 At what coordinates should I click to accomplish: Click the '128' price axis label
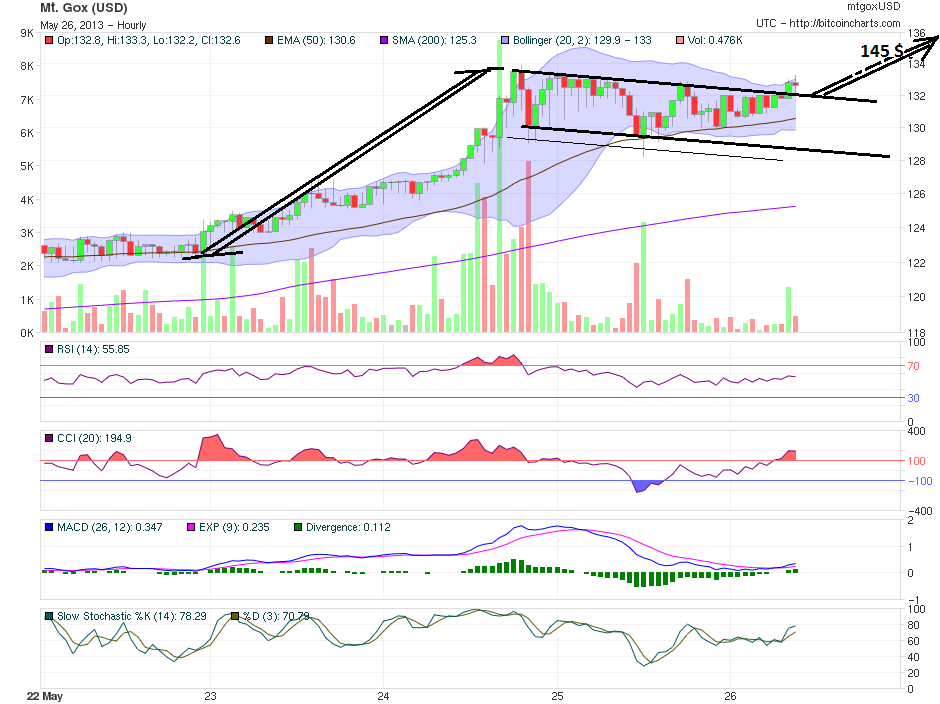(x=917, y=161)
